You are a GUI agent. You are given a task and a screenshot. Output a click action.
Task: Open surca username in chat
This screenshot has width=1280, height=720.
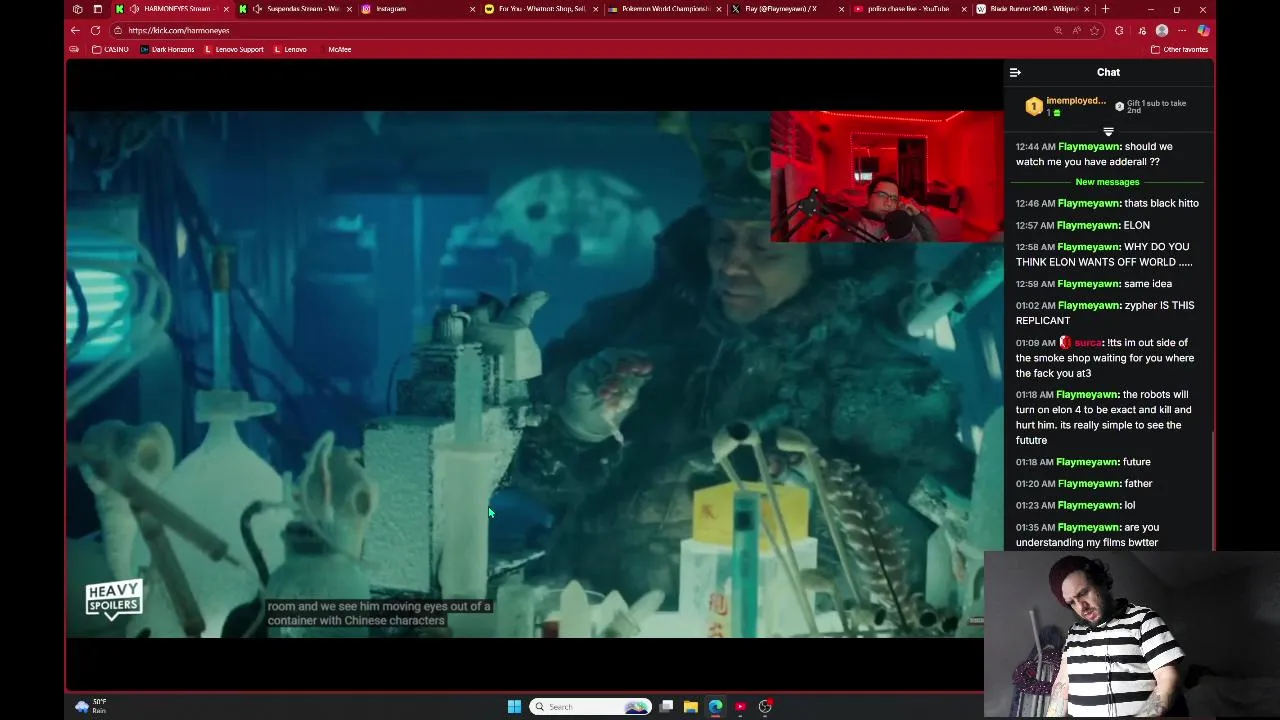[x=1087, y=343]
